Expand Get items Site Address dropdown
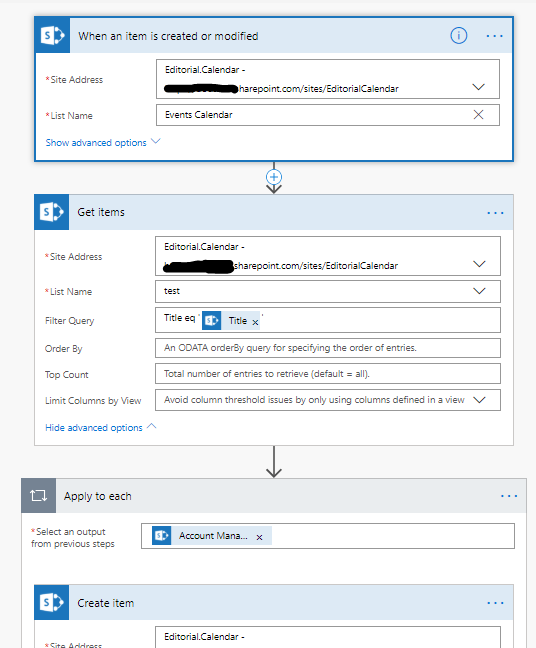This screenshot has width=536, height=648. pyautogui.click(x=479, y=264)
